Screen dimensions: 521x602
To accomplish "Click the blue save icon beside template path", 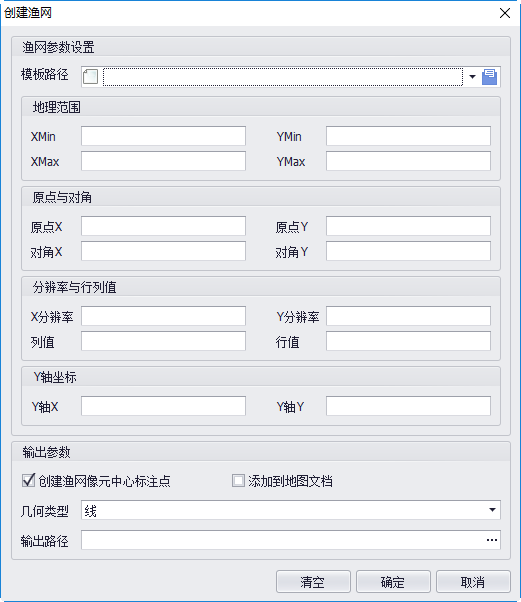I will pos(490,76).
